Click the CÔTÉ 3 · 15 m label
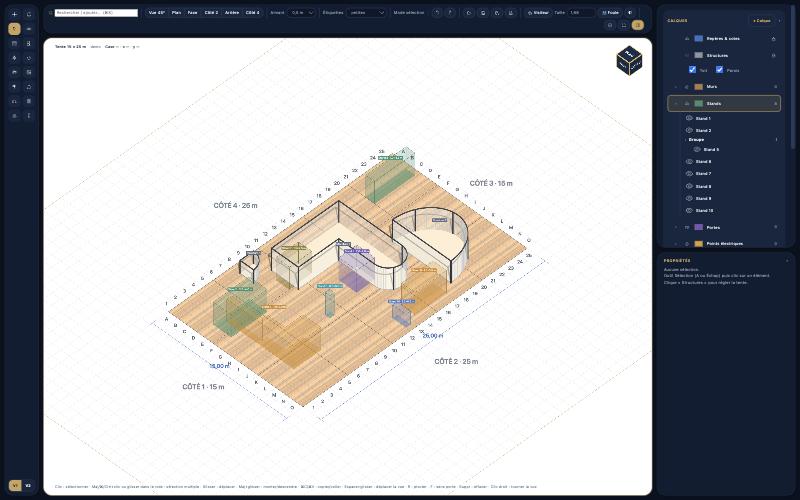The width and height of the screenshot is (800, 500). click(491, 184)
